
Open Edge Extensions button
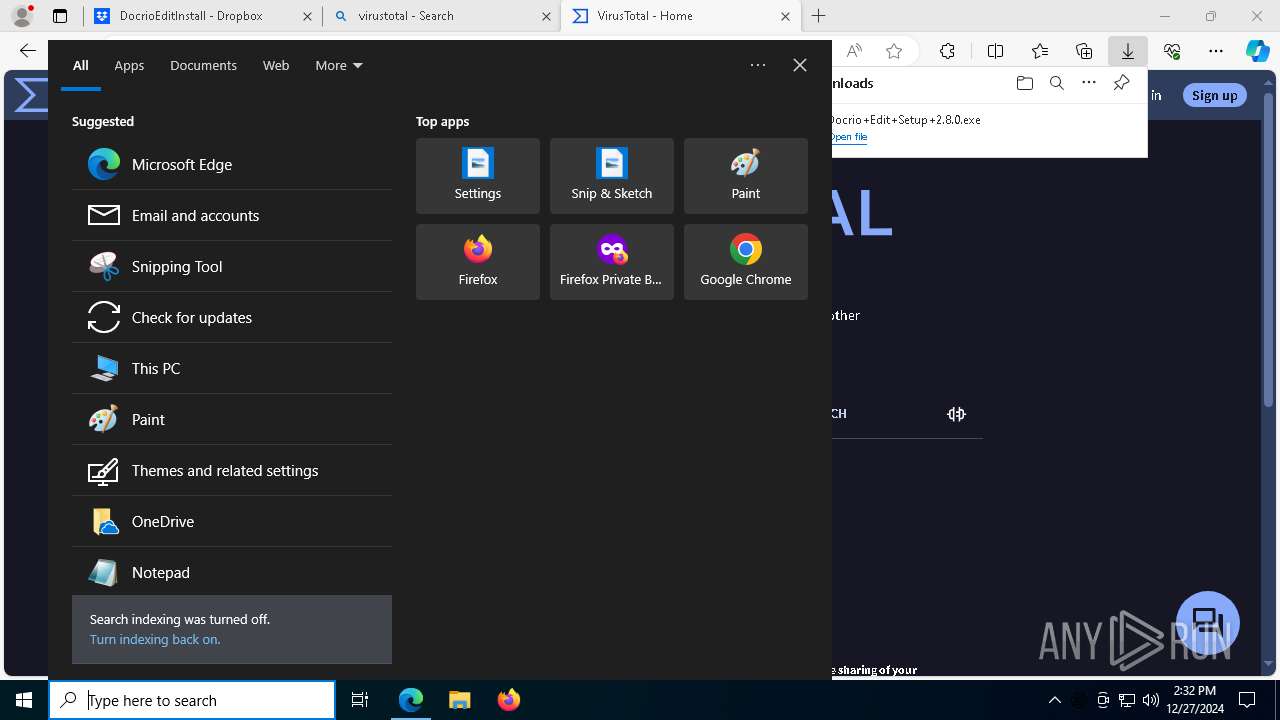[947, 51]
